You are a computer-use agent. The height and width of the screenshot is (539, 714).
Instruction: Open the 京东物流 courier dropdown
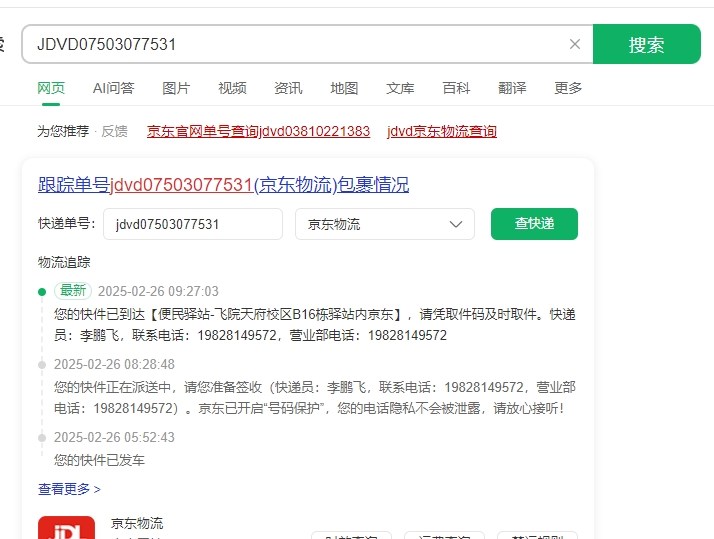(385, 224)
